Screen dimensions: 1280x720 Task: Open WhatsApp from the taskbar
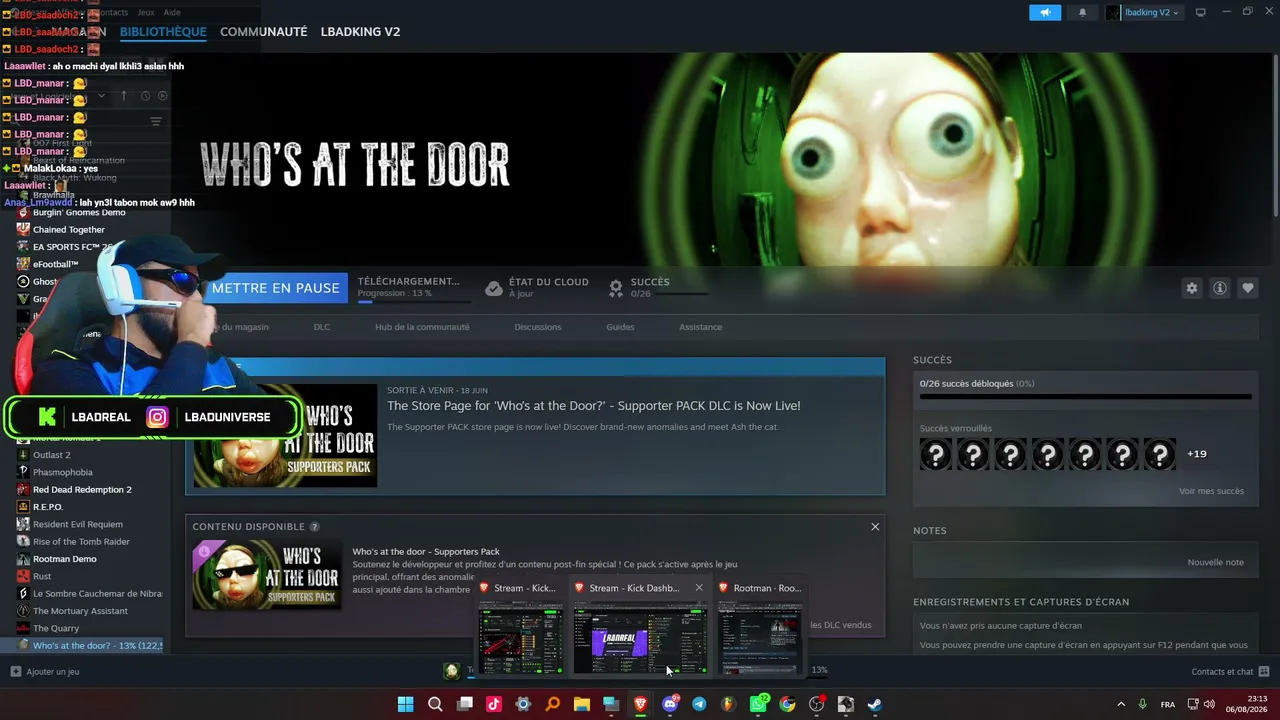758,704
